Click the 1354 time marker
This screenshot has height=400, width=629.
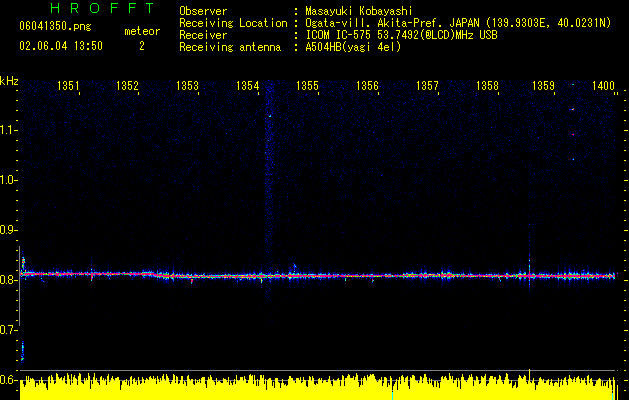(x=248, y=86)
